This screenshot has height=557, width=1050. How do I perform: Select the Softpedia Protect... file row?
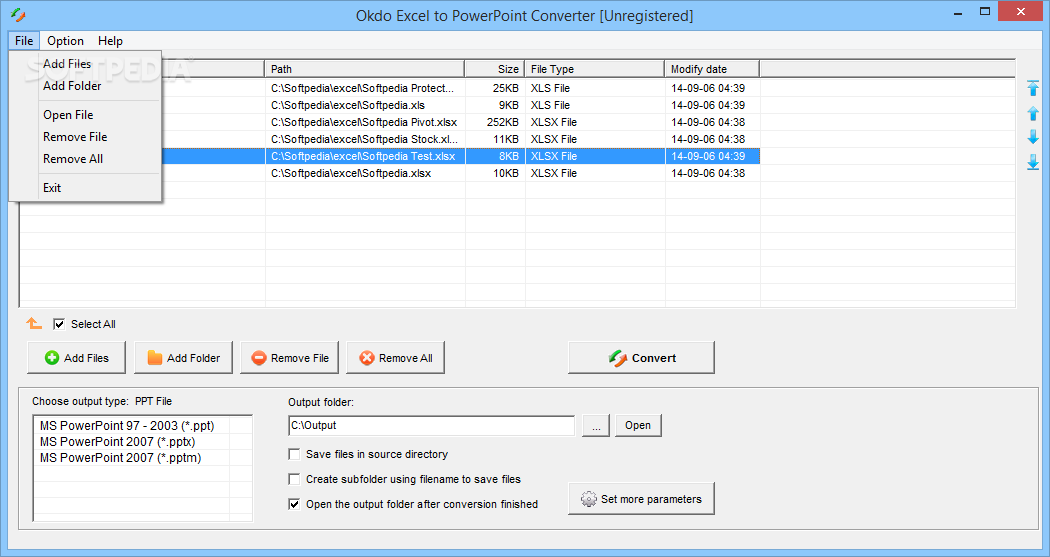pyautogui.click(x=390, y=88)
